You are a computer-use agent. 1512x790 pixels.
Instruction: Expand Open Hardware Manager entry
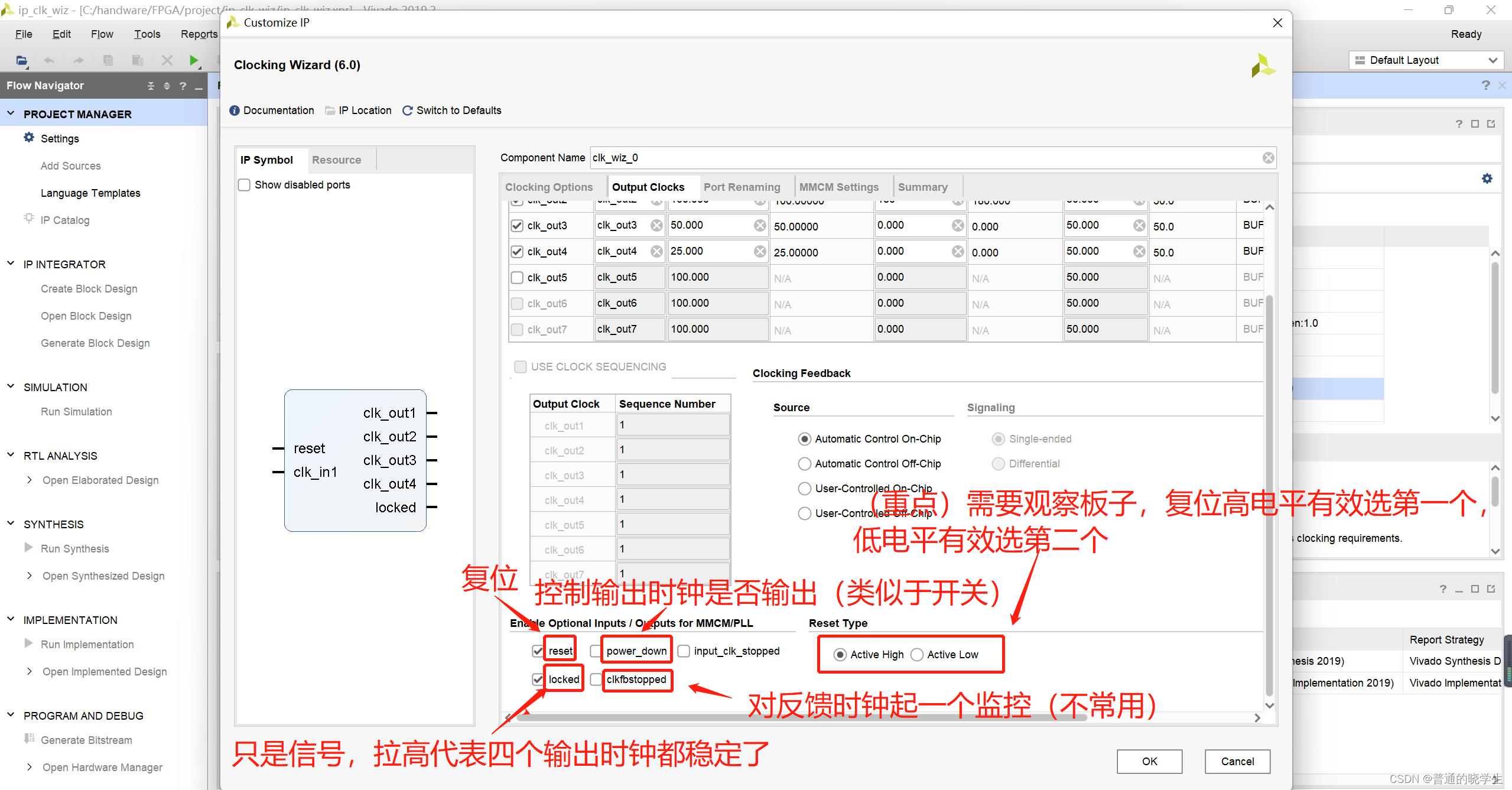pos(29,767)
